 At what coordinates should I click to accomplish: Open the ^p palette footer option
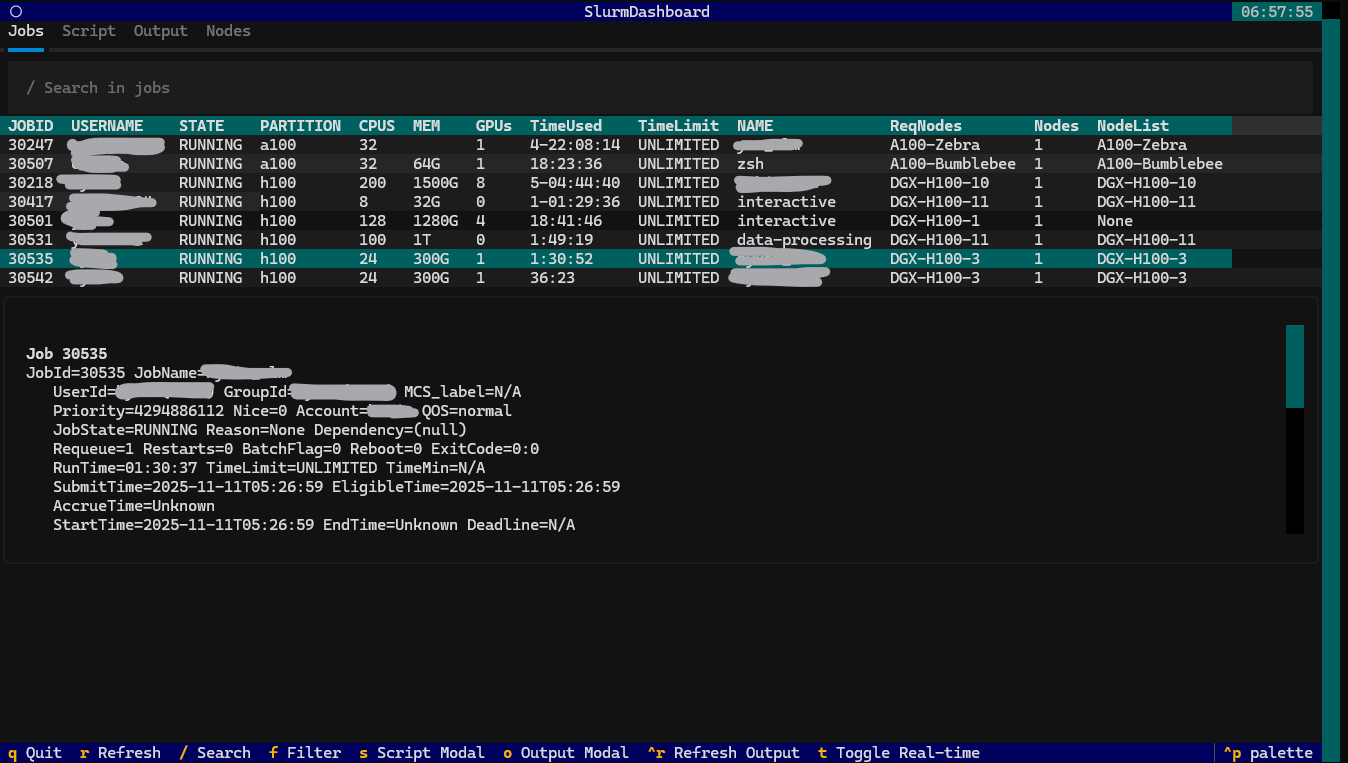pos(1268,753)
